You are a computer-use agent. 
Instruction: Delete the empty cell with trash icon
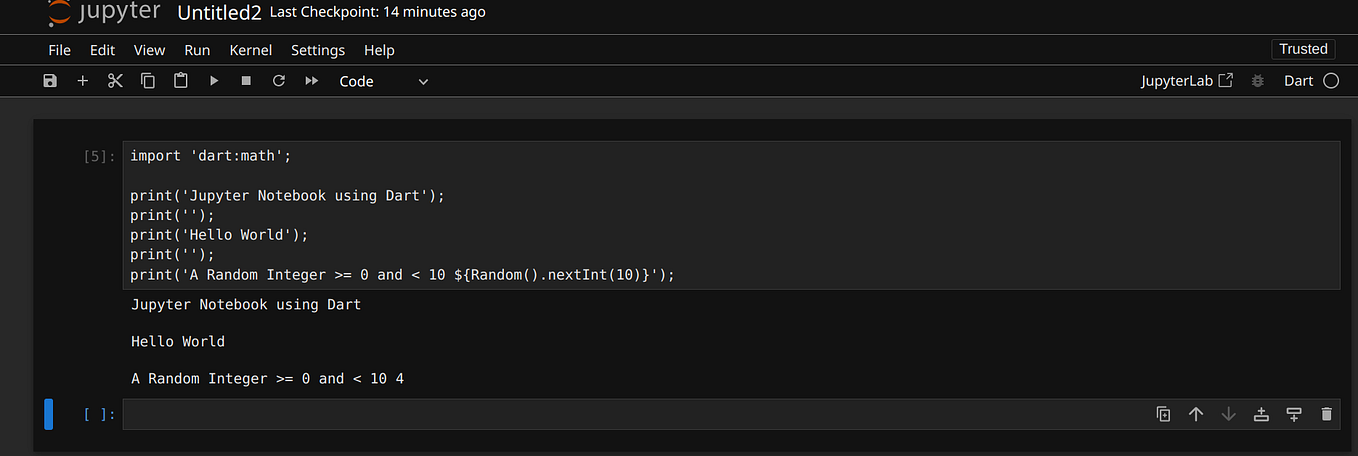tap(1327, 414)
